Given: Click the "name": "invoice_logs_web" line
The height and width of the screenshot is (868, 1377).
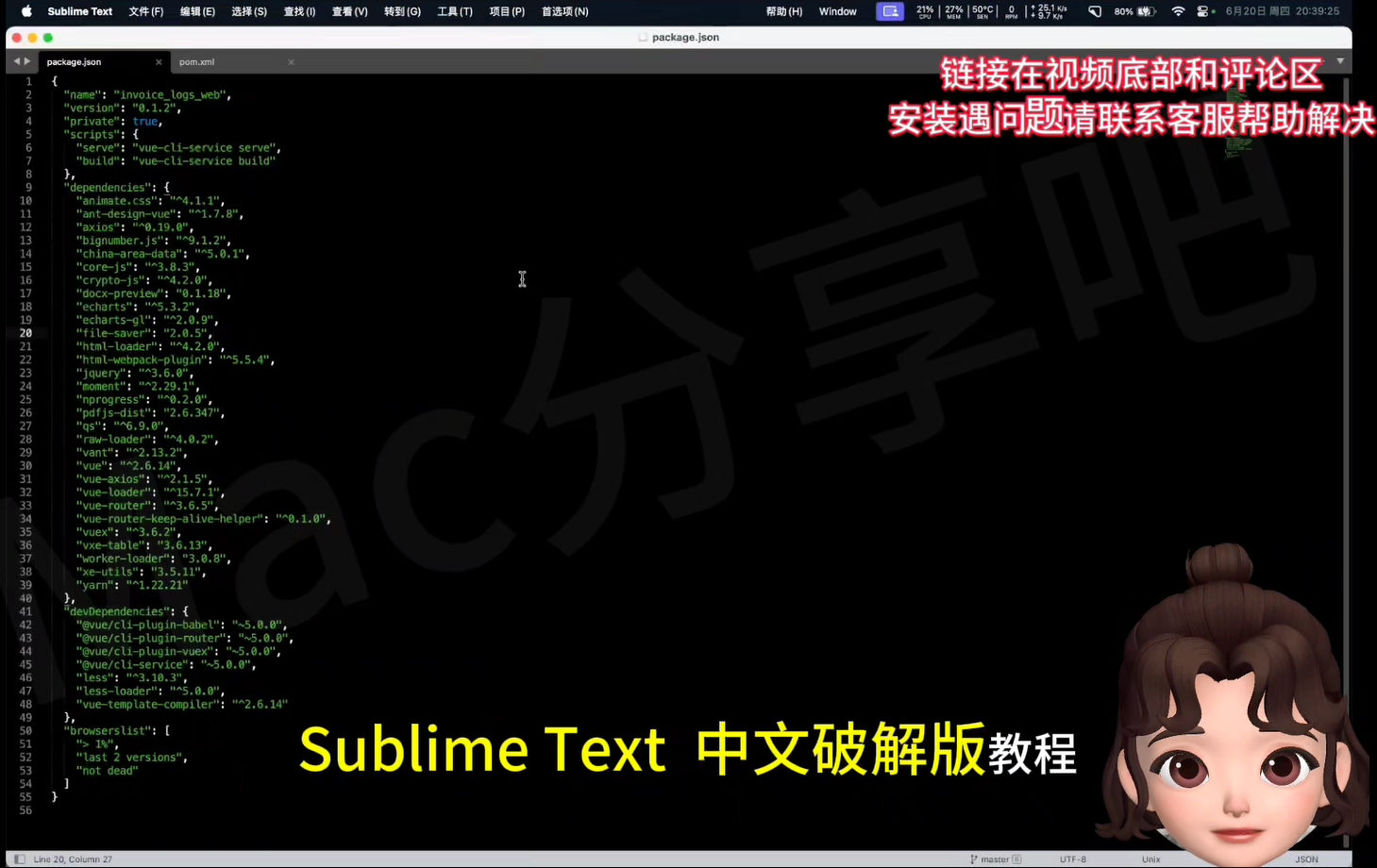Looking at the screenshot, I should 147,94.
